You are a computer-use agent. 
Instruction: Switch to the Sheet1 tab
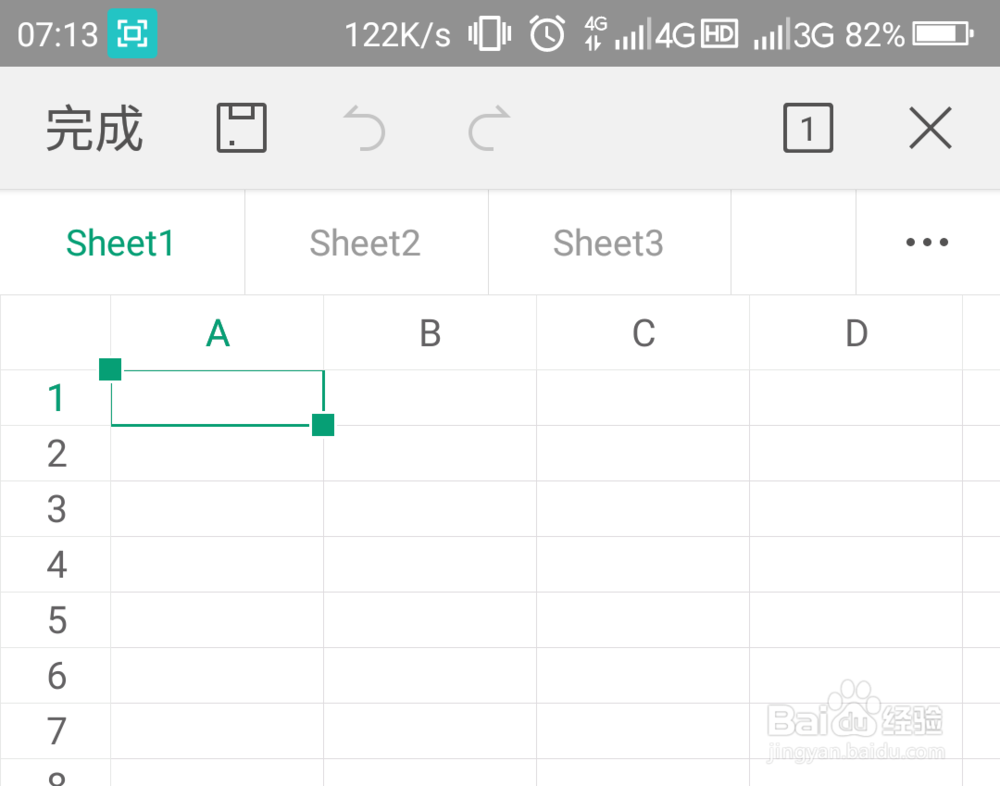pyautogui.click(x=121, y=243)
